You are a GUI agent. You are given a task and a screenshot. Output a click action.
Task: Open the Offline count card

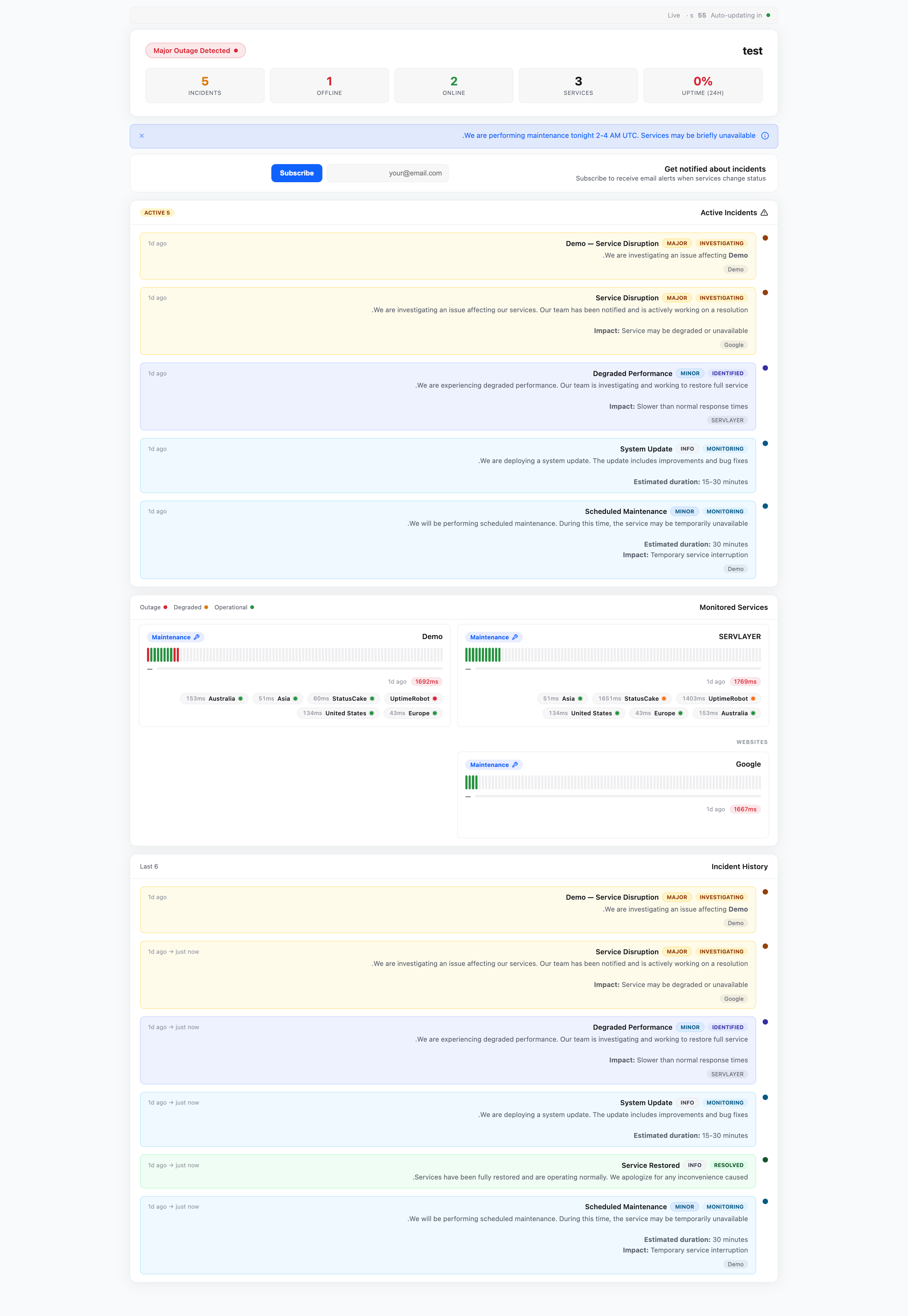coord(329,85)
